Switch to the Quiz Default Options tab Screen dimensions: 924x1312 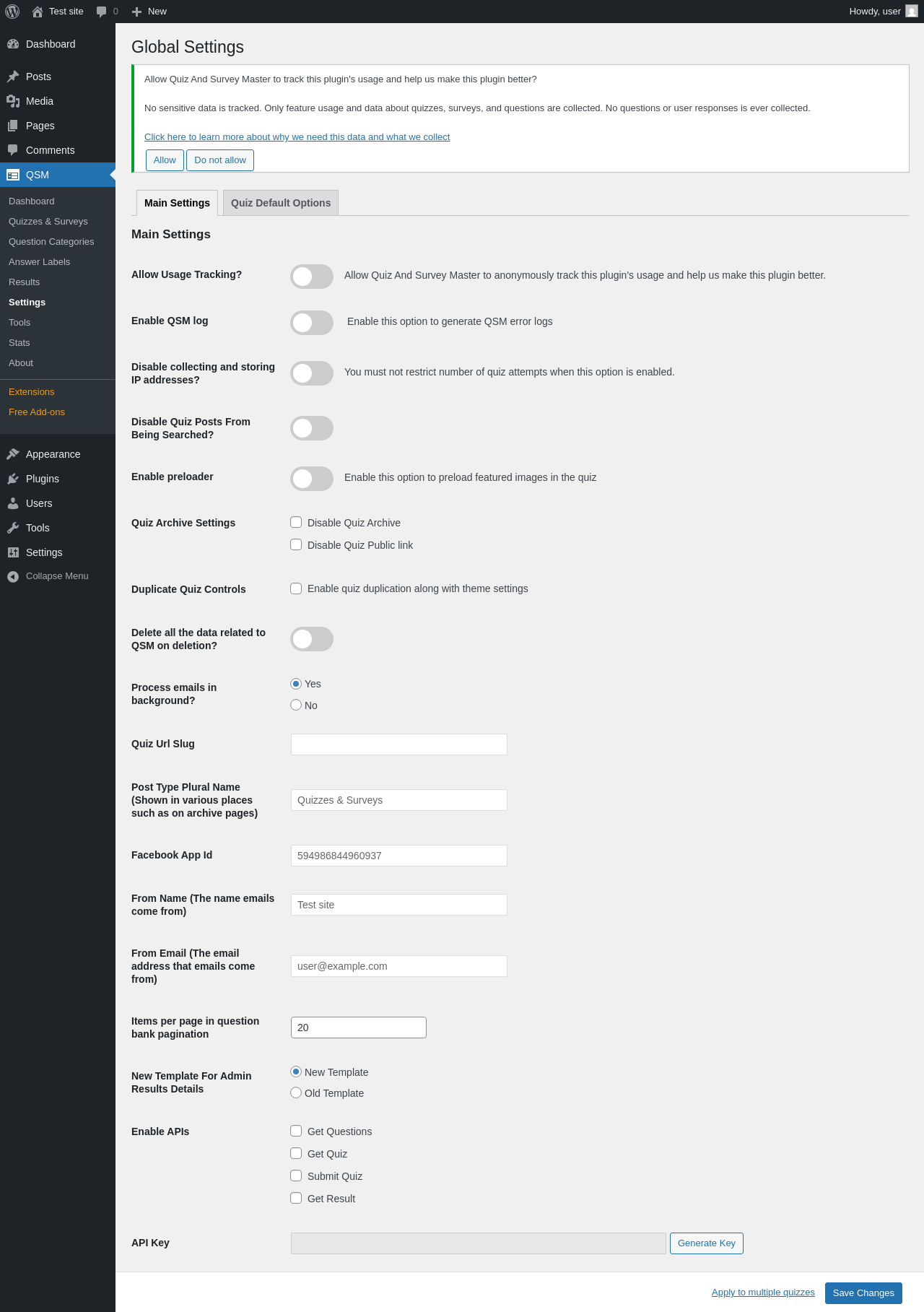click(x=281, y=203)
